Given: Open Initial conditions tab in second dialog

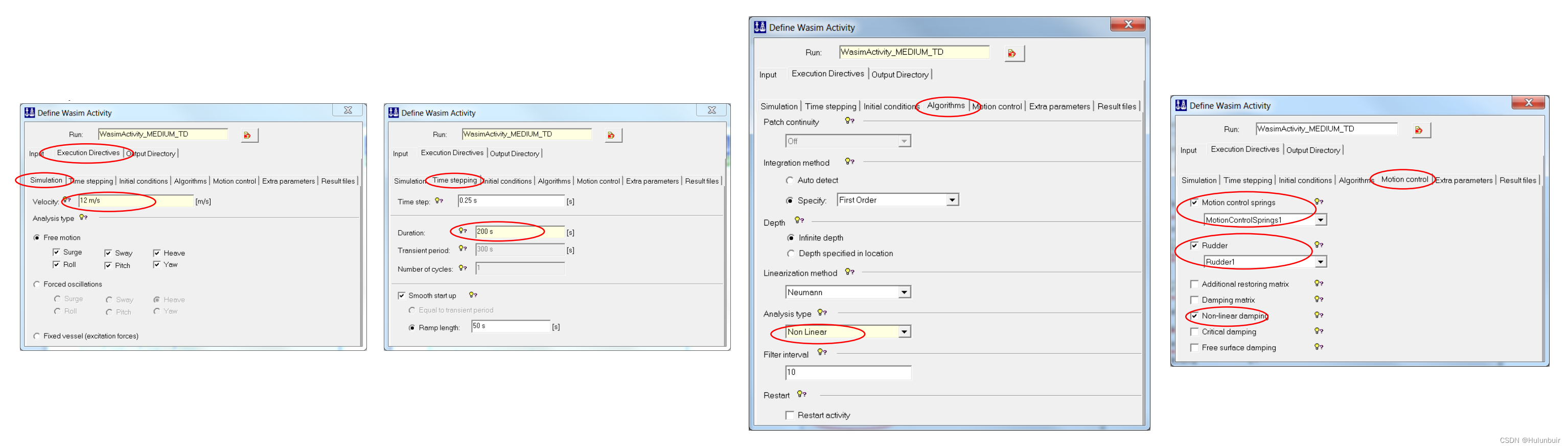Looking at the screenshot, I should click(x=507, y=181).
